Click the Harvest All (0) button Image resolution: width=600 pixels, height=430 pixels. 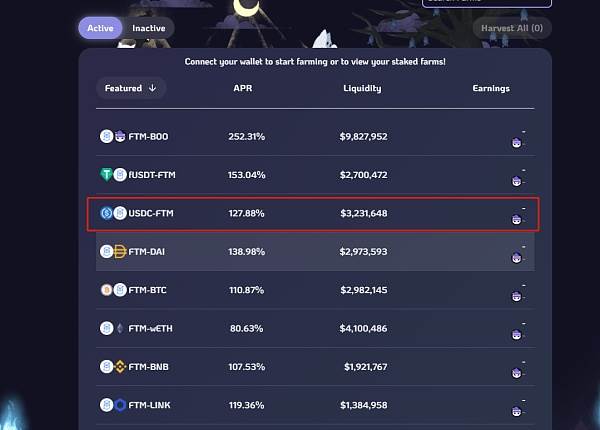512,28
